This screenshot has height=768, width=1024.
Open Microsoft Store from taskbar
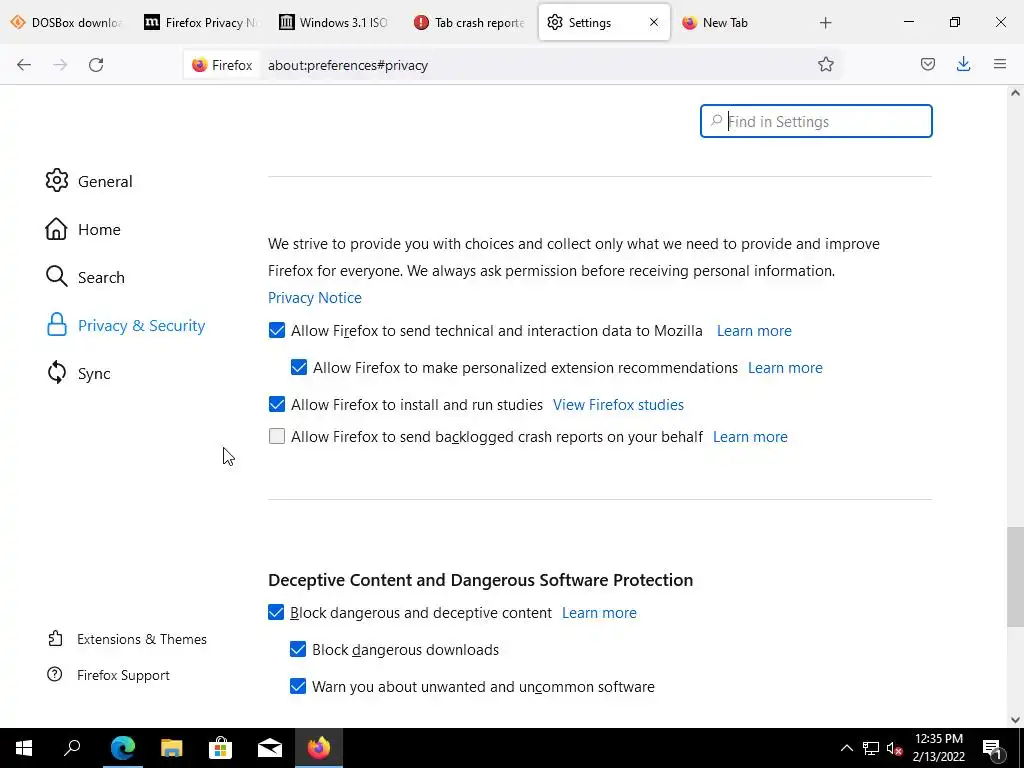[x=221, y=748]
